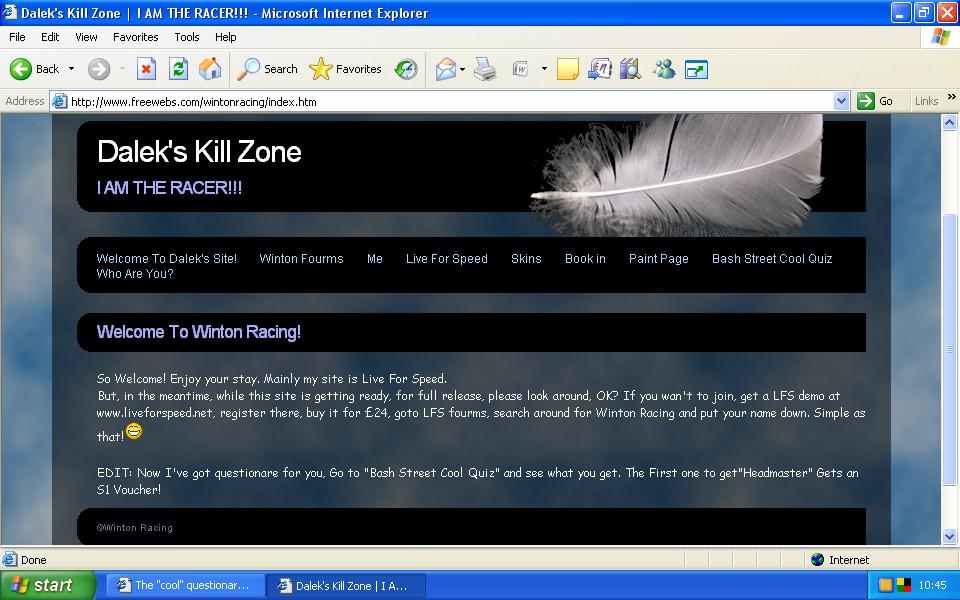Click the Links toolbar label

coord(926,101)
